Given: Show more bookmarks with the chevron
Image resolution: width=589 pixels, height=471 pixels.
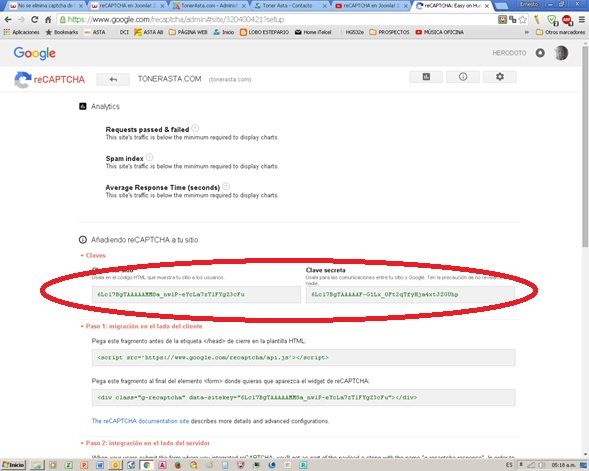Looking at the screenshot, I should tap(527, 32).
